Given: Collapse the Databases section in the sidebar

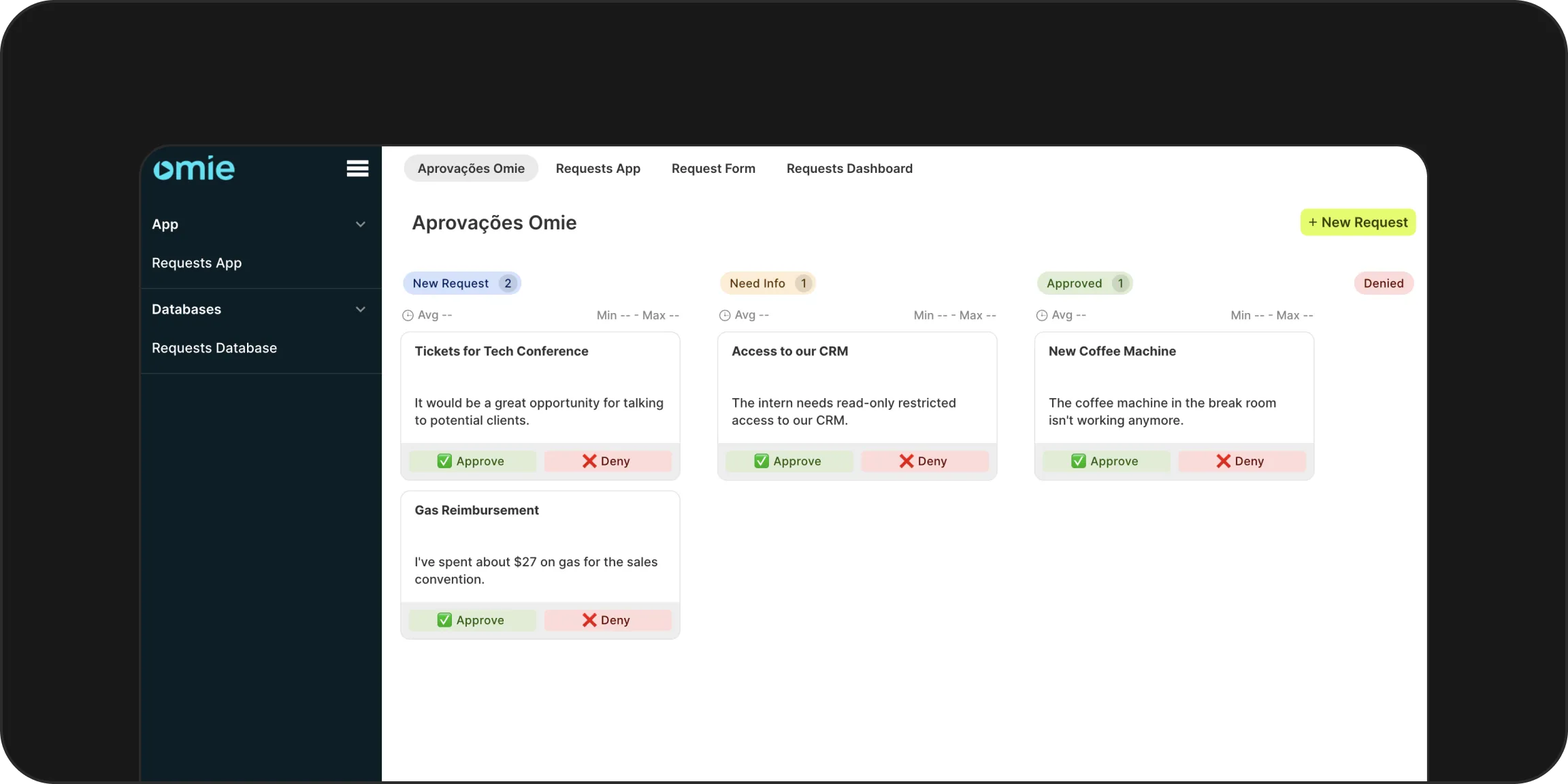Looking at the screenshot, I should [360, 309].
